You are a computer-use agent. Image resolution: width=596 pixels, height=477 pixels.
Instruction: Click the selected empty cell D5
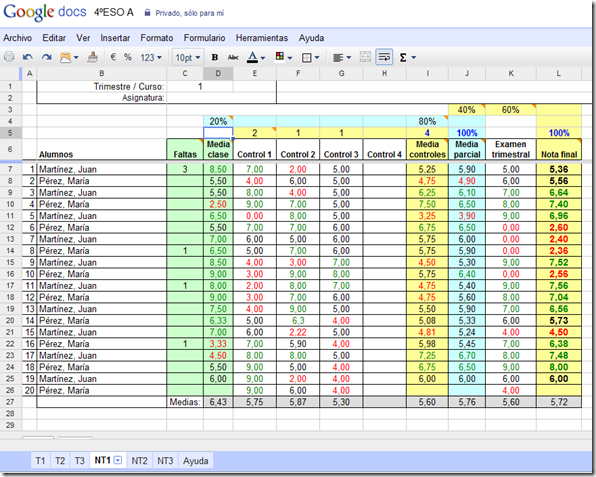(218, 133)
